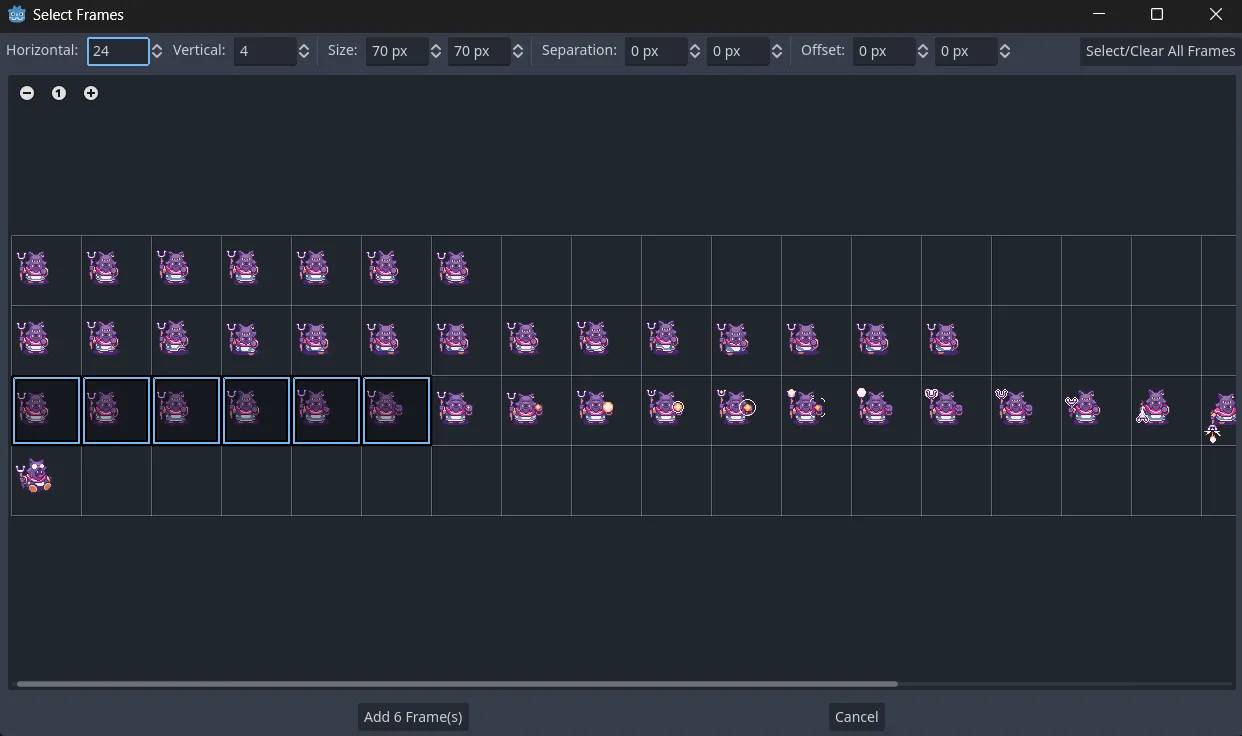Click the second Separation field's stepper arrows
This screenshot has width=1242, height=736.
pyautogui.click(x=777, y=51)
